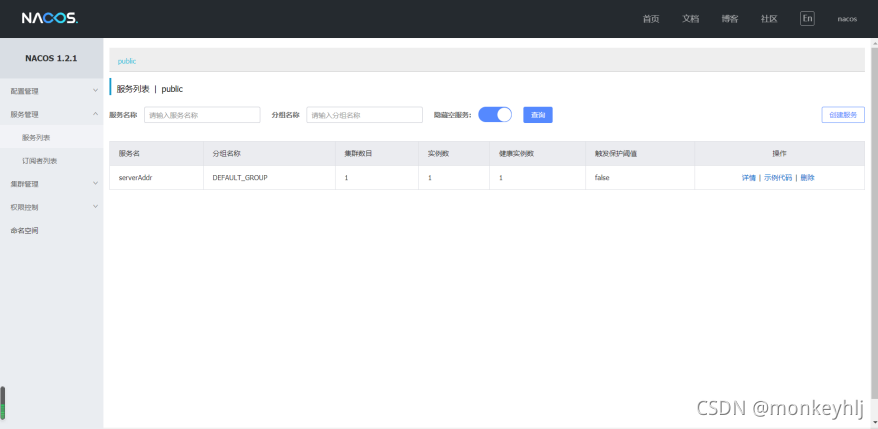Image resolution: width=878 pixels, height=429 pixels.
Task: Click the NACOS 1.2.1 version label
Action: pyautogui.click(x=51, y=58)
